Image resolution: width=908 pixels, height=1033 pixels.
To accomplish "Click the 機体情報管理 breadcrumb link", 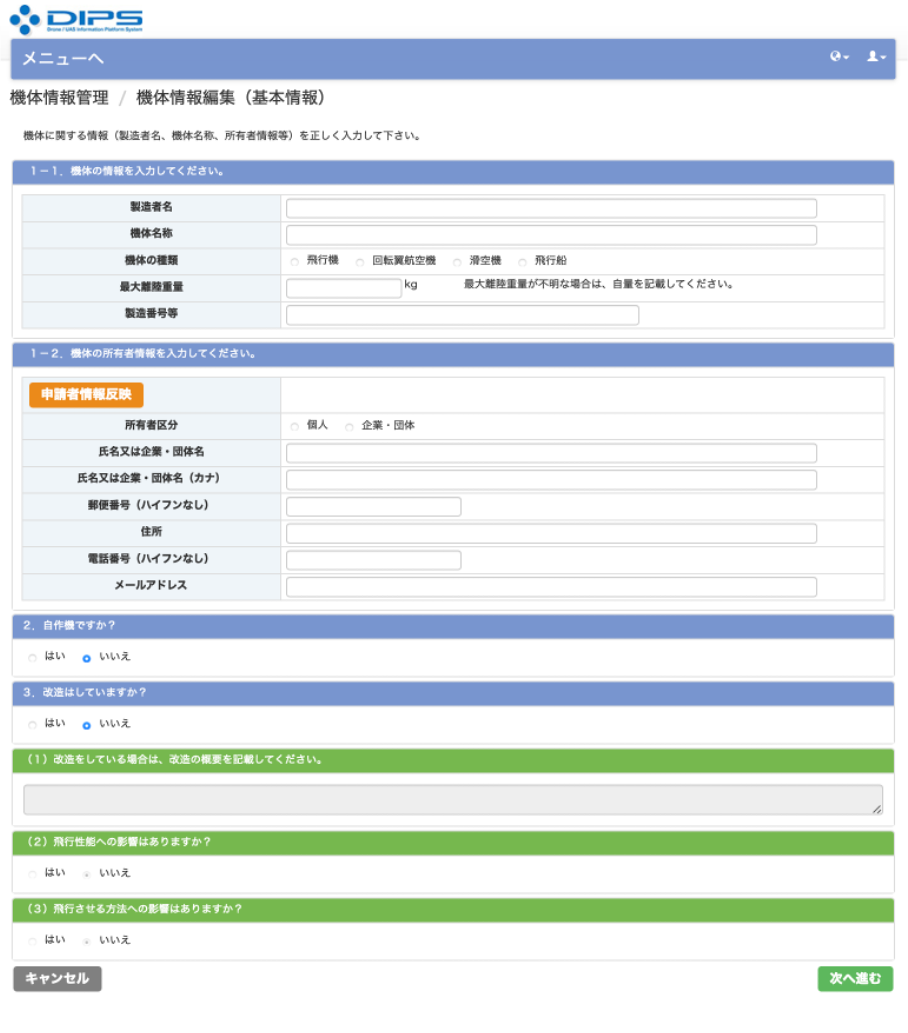I will 59,98.
